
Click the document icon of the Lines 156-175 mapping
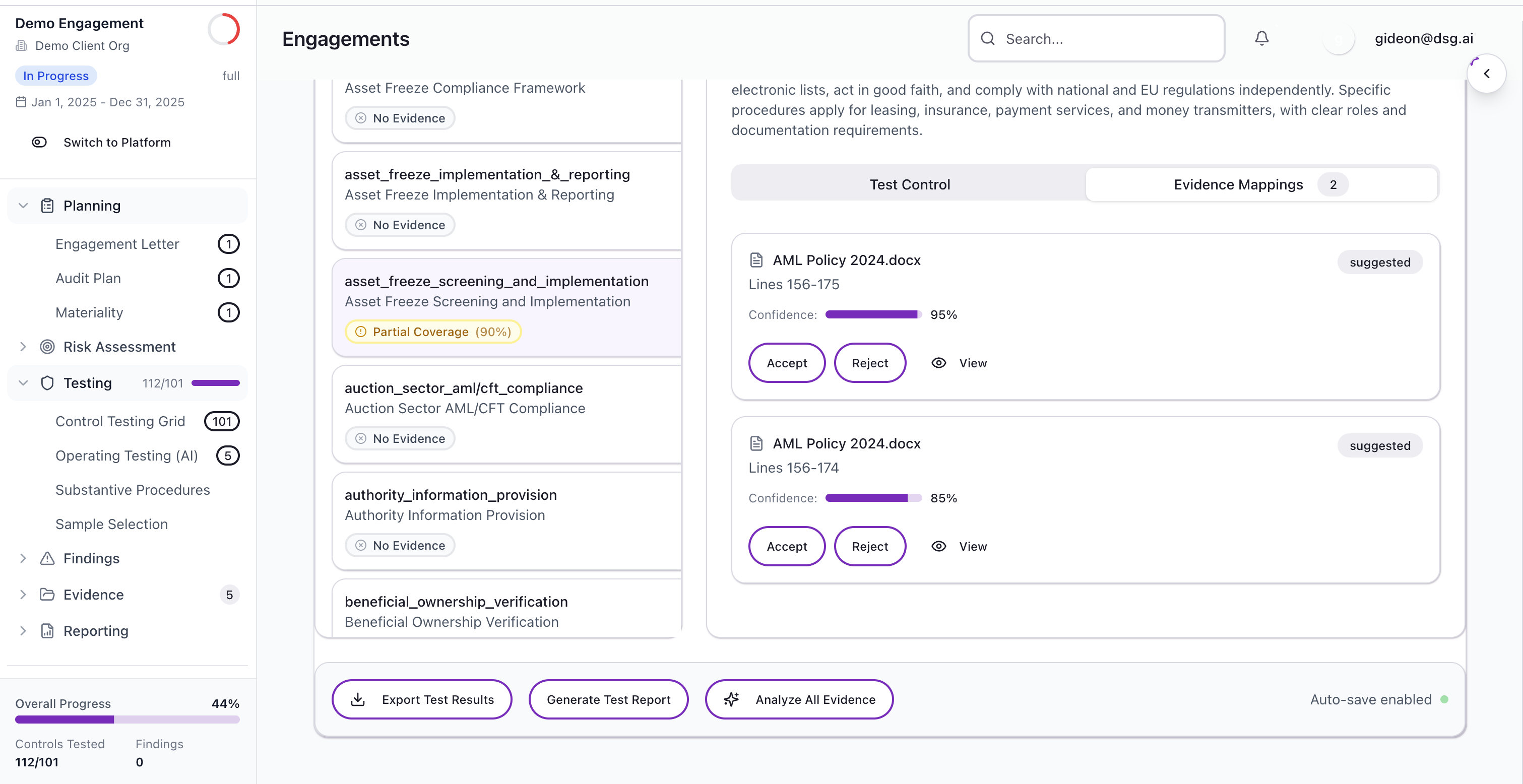click(x=756, y=259)
